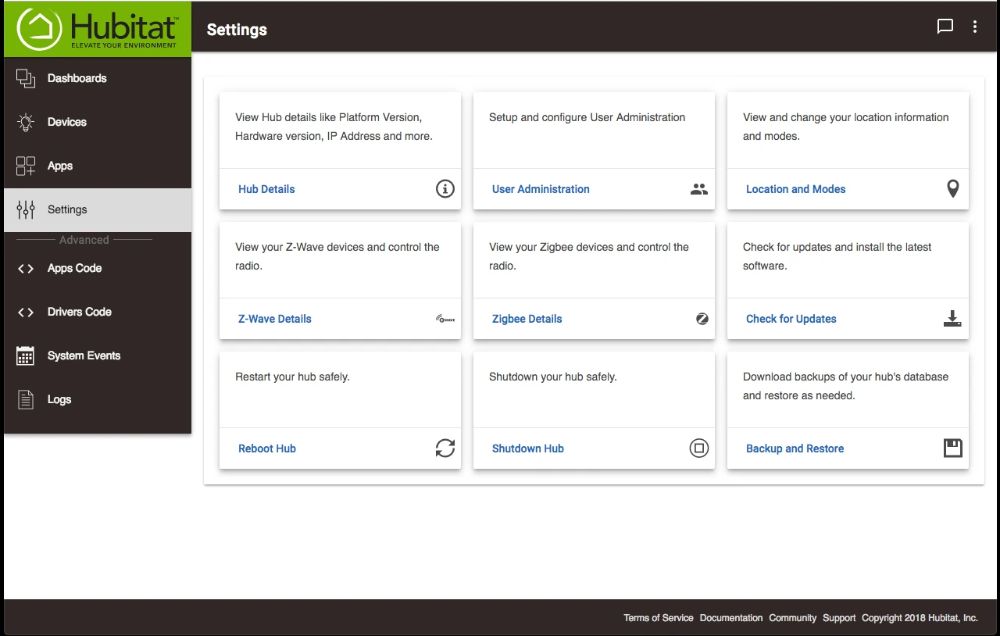Open the chat feedback icon in header
This screenshot has height=636, width=1000.
[944, 27]
